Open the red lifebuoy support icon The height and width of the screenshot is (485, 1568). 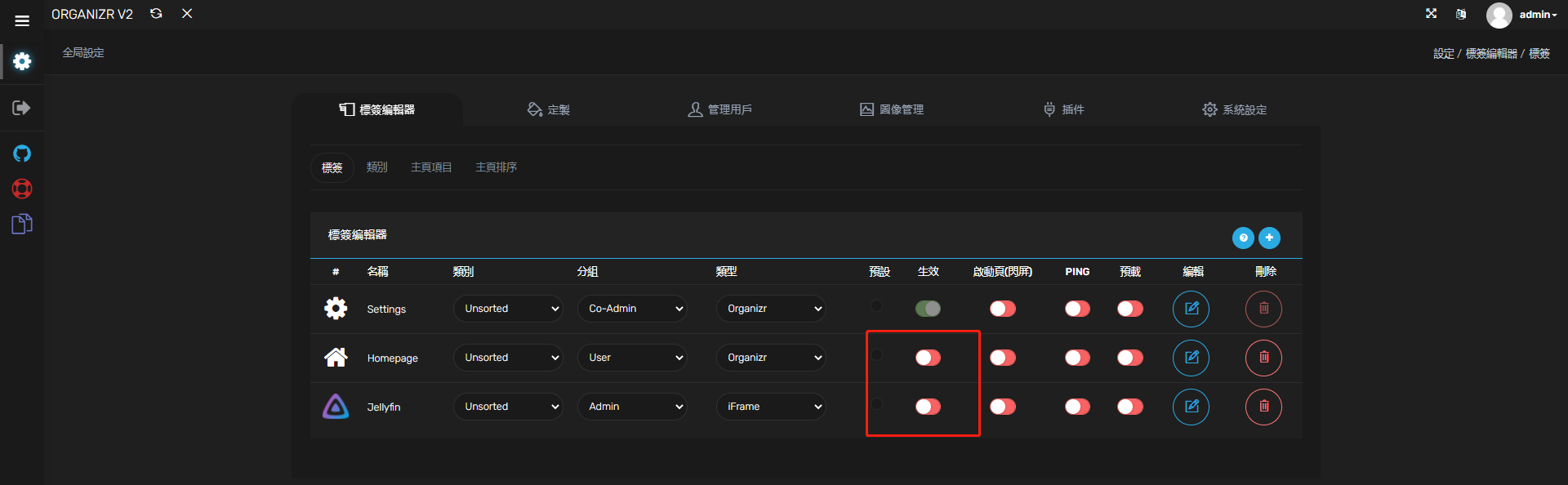coord(22,189)
